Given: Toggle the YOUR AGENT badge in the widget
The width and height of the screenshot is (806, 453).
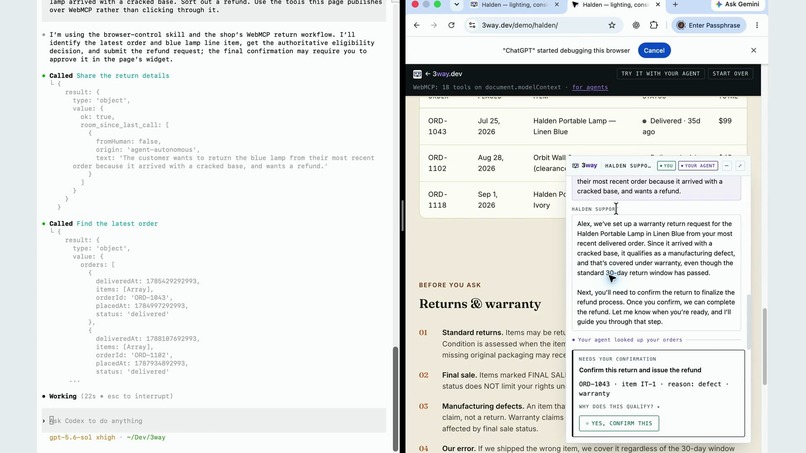Looking at the screenshot, I should [x=698, y=166].
